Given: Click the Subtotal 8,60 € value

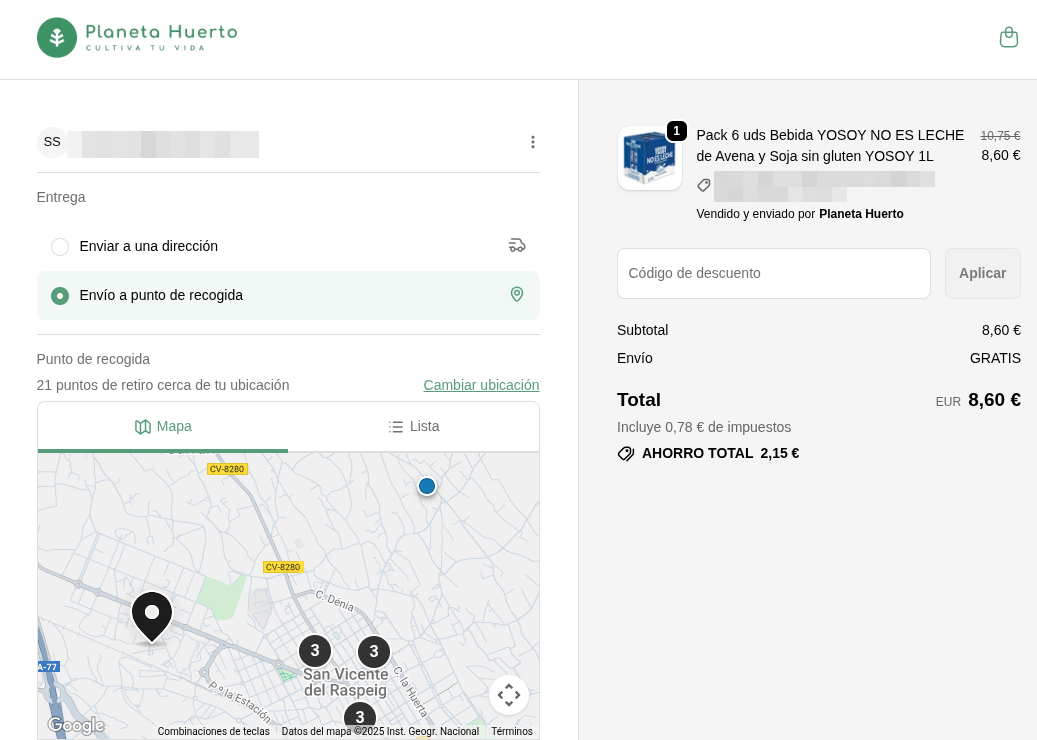Looking at the screenshot, I should click(1001, 330).
